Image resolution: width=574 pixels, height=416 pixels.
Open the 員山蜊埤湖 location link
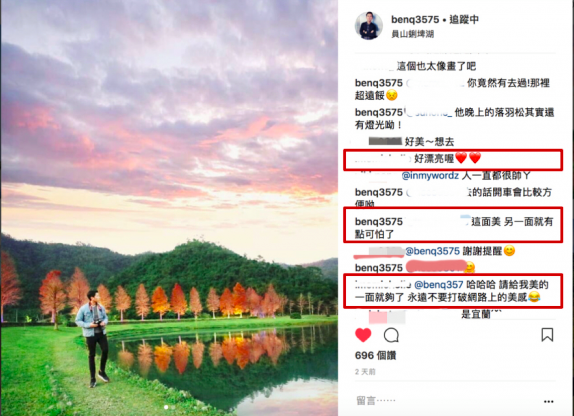[x=413, y=34]
